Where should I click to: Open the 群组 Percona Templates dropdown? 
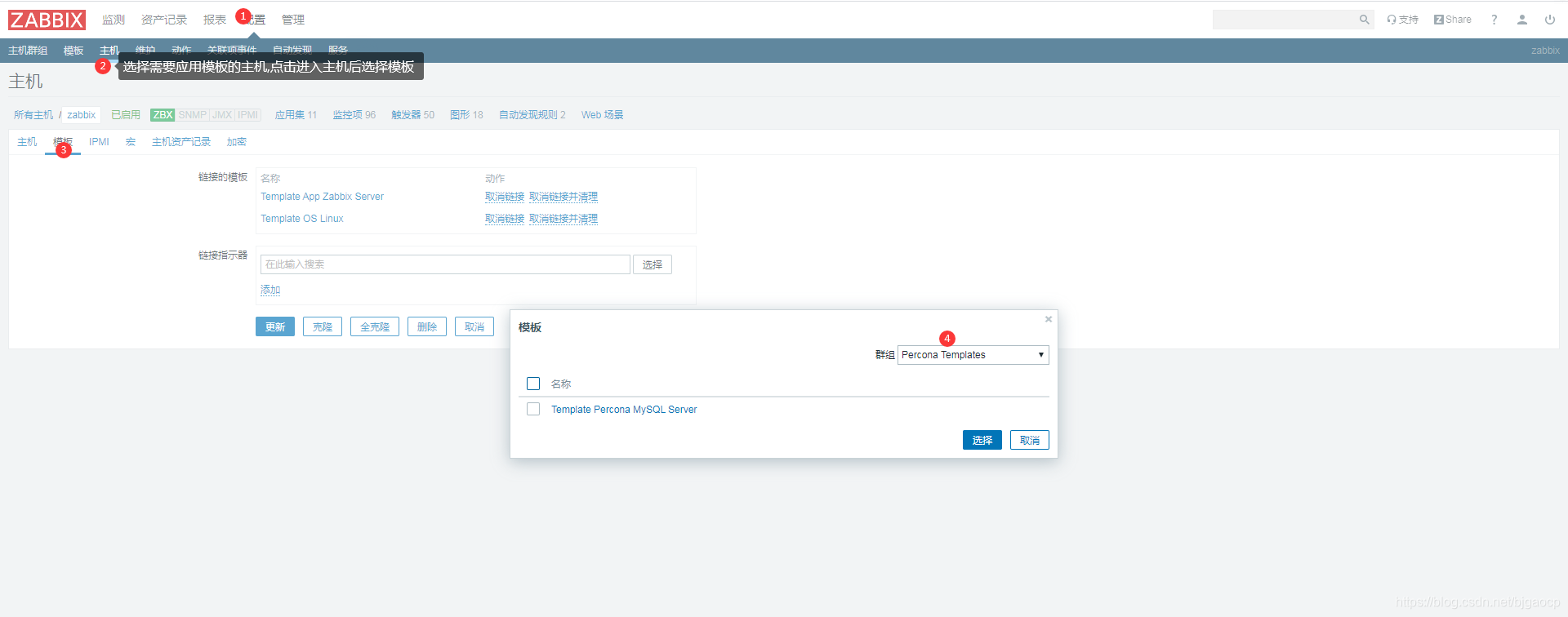point(973,355)
